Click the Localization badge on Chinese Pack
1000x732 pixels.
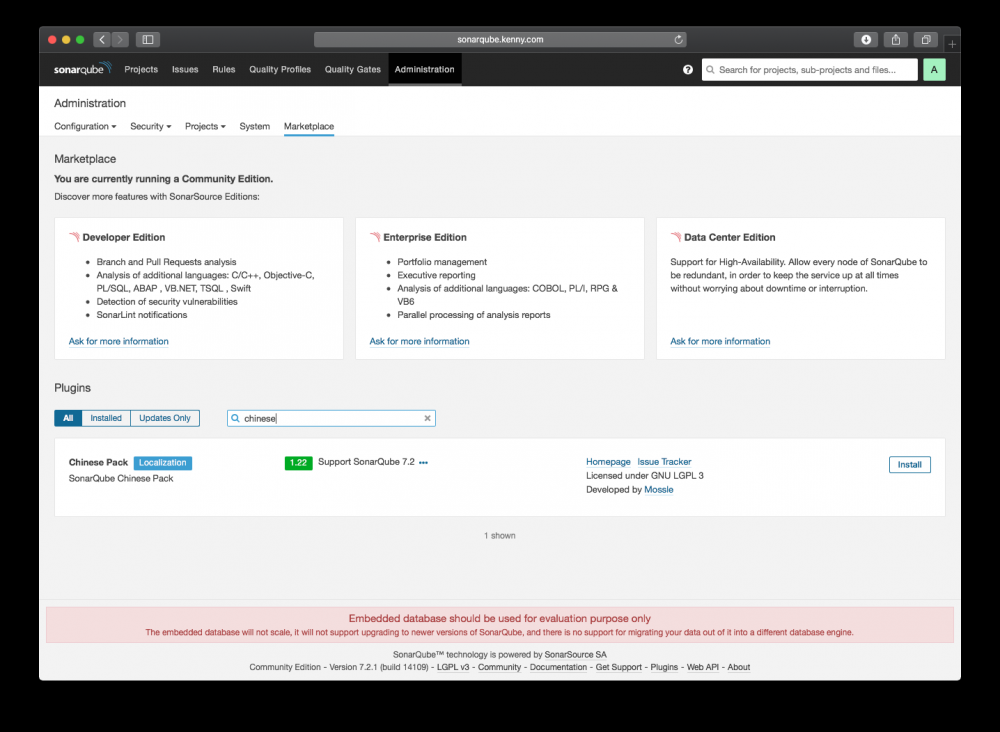click(x=162, y=462)
